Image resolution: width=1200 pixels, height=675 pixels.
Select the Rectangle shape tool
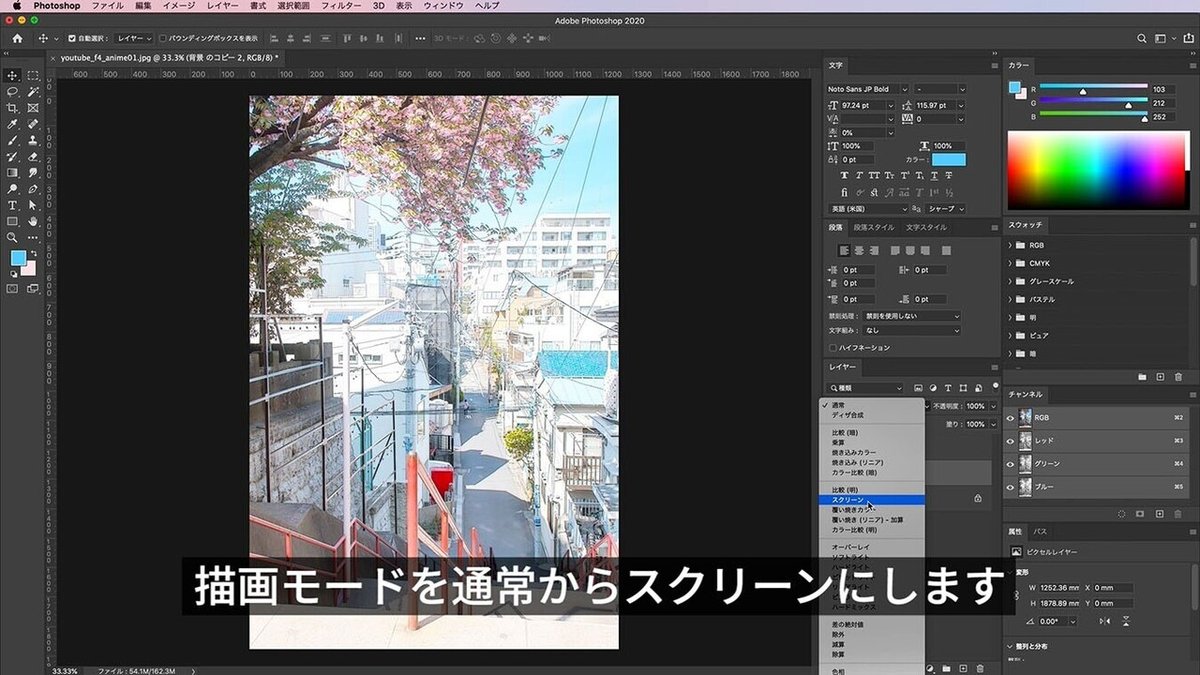point(12,220)
